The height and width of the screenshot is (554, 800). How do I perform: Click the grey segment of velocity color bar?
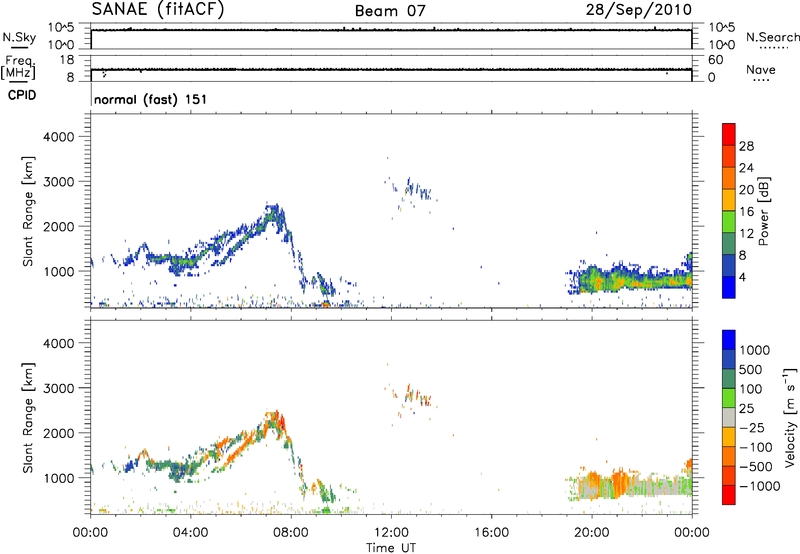(729, 417)
